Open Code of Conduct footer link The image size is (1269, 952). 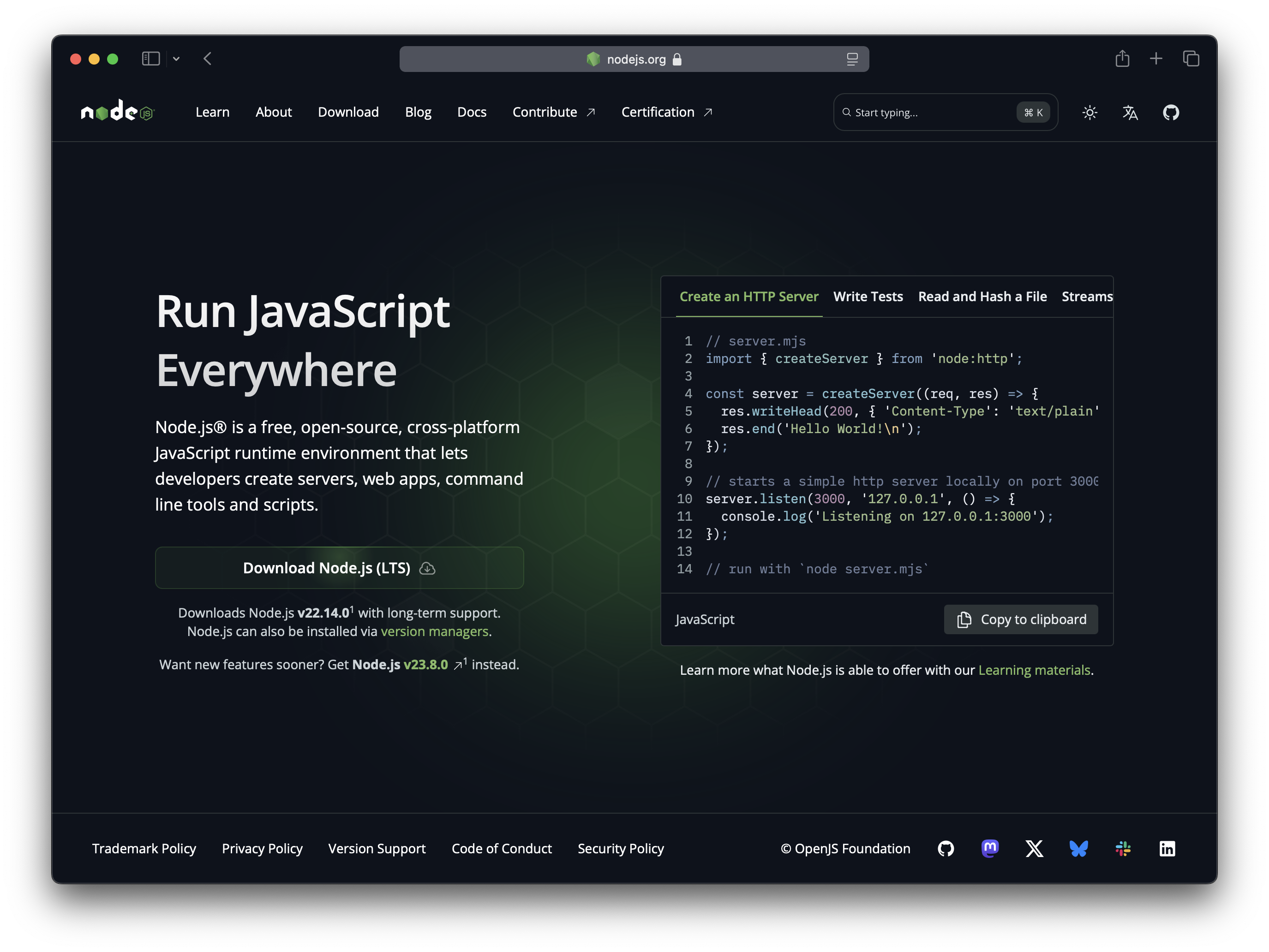502,848
